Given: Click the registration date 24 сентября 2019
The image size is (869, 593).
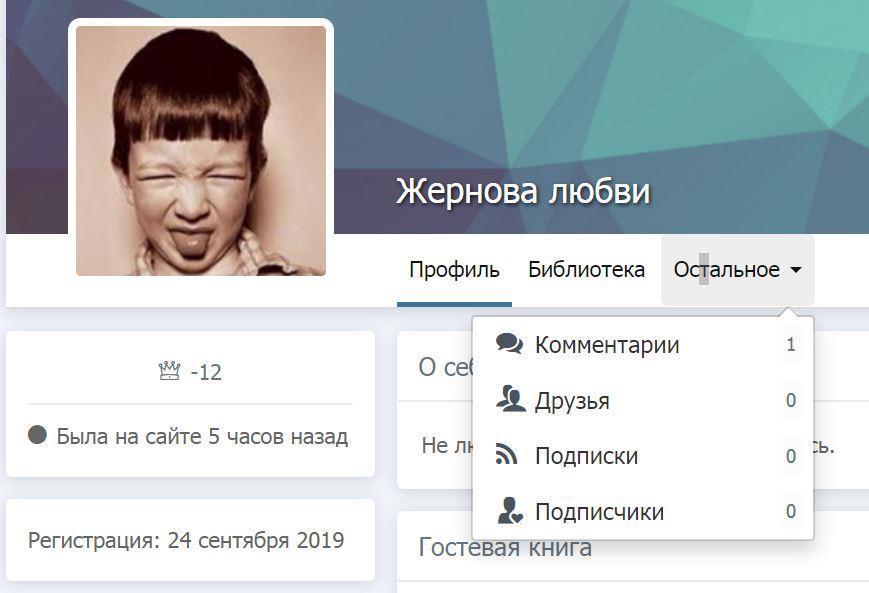Looking at the screenshot, I should [x=256, y=540].
